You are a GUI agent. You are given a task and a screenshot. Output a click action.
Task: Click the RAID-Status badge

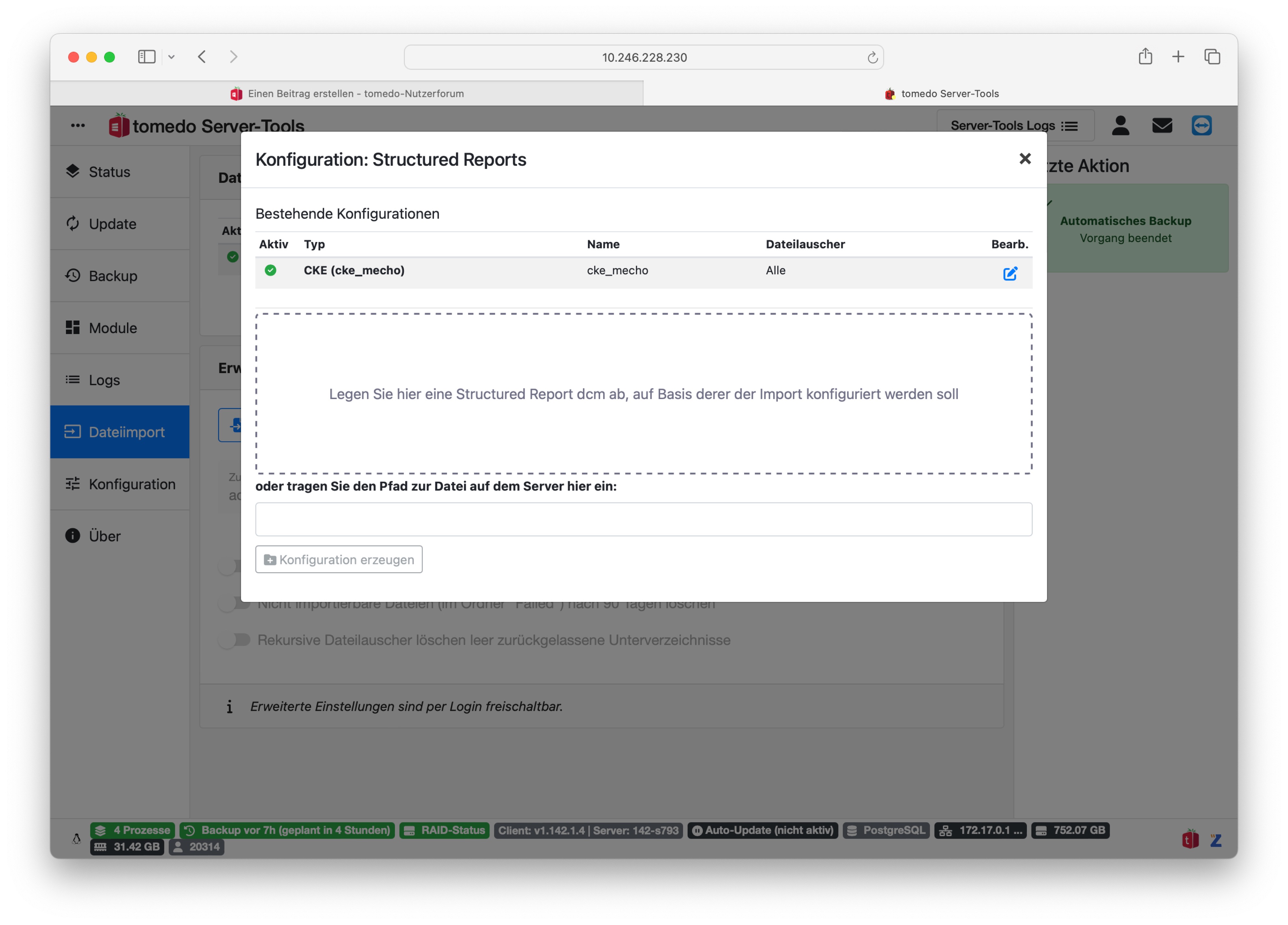point(444,830)
